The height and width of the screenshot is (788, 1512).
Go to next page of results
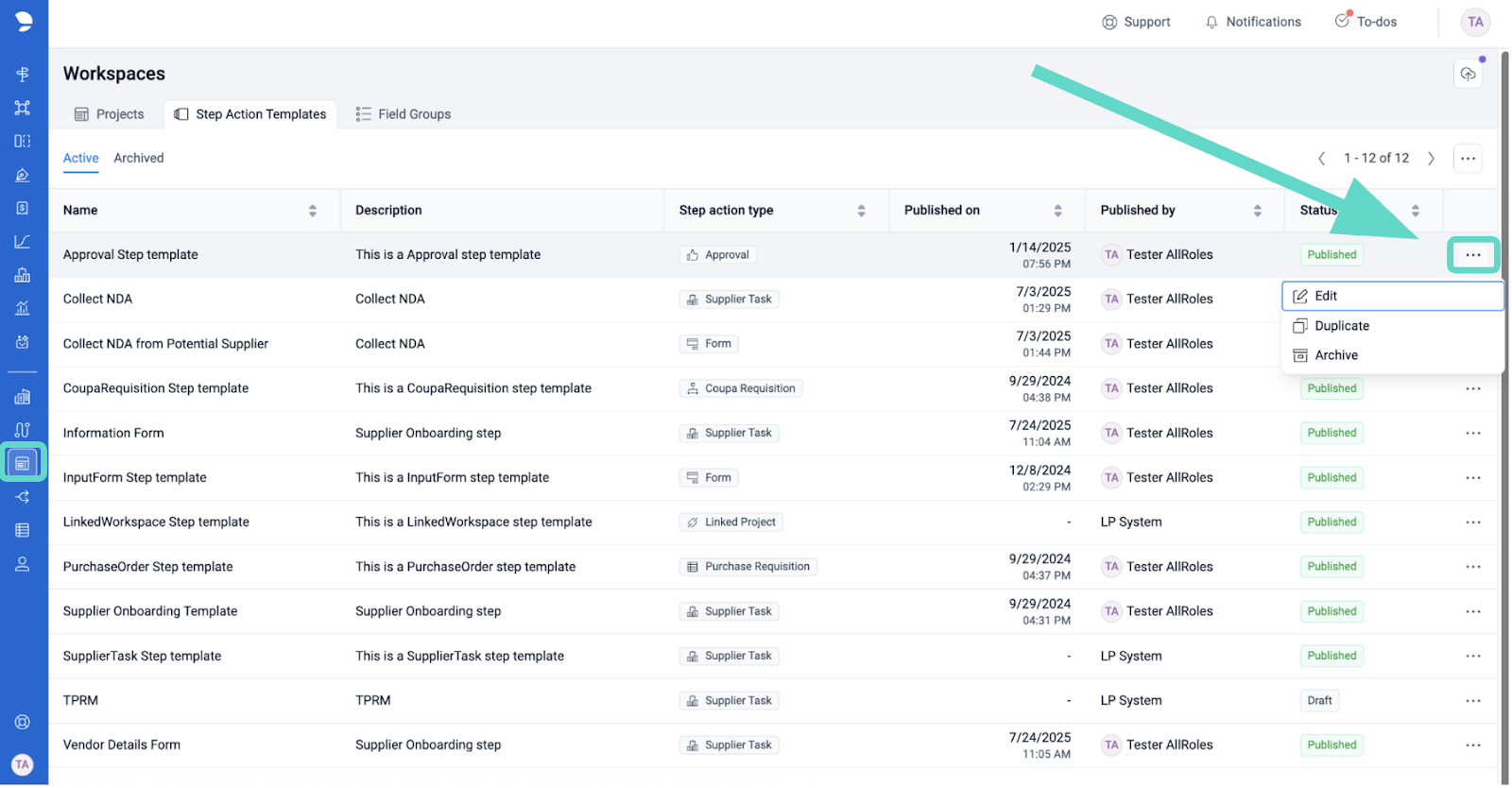[1431, 159]
